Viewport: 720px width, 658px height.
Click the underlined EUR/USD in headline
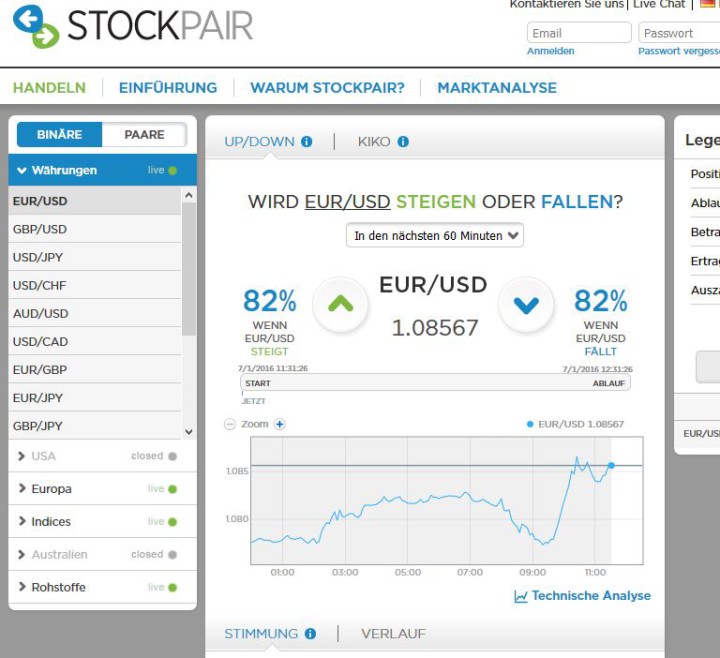(348, 202)
